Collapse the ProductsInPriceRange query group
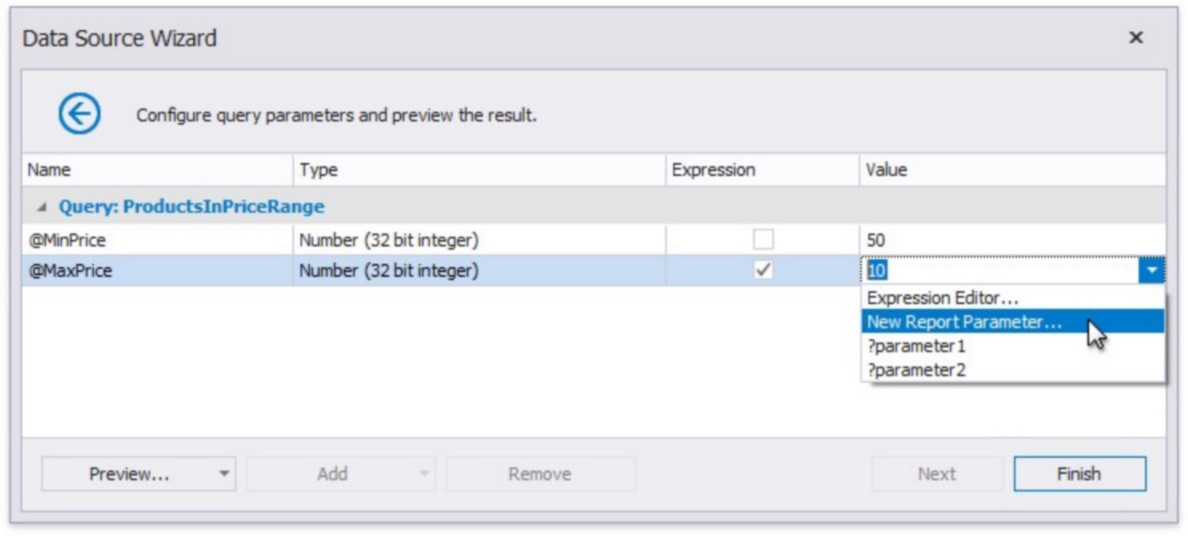This screenshot has width=1188, height=536. coord(42,207)
